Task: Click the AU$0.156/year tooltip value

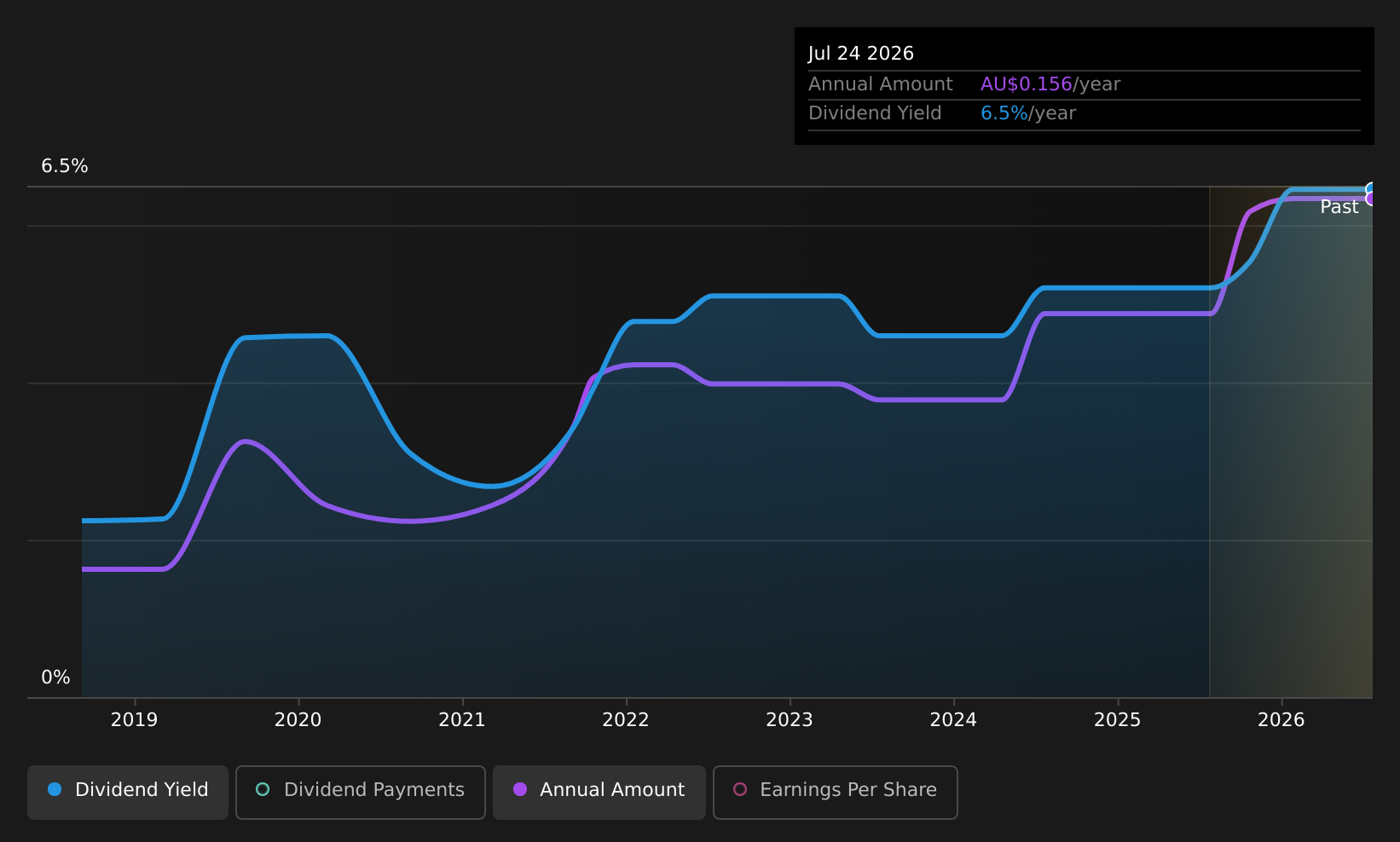Action: click(x=1050, y=84)
